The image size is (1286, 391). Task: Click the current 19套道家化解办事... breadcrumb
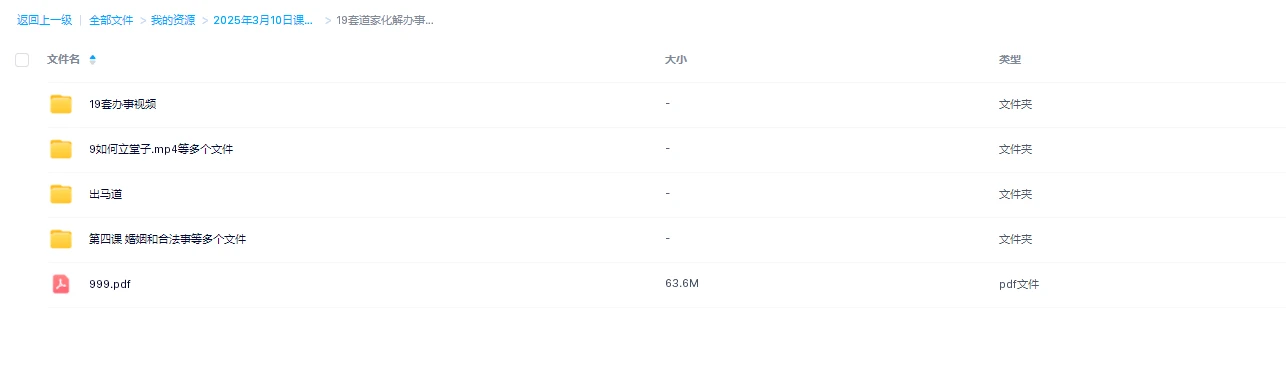click(x=385, y=20)
